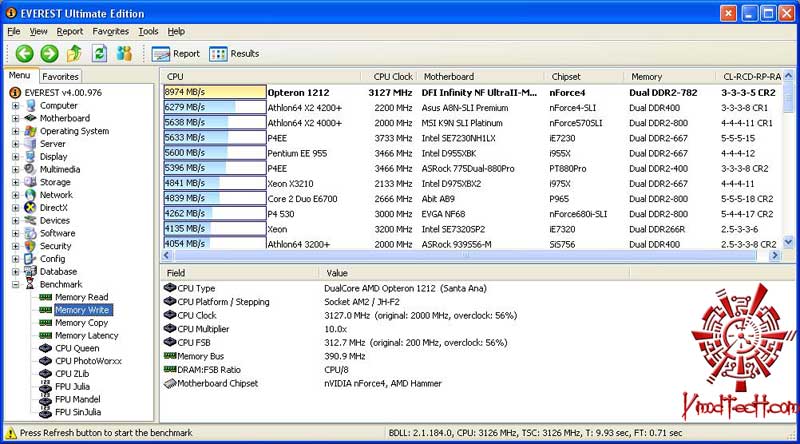
Task: Open the Tools menu
Action: click(x=148, y=31)
